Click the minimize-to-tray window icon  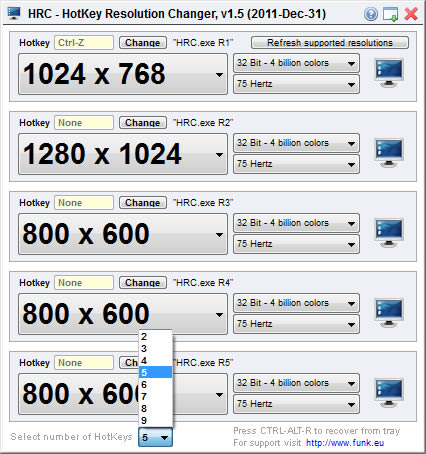(390, 14)
